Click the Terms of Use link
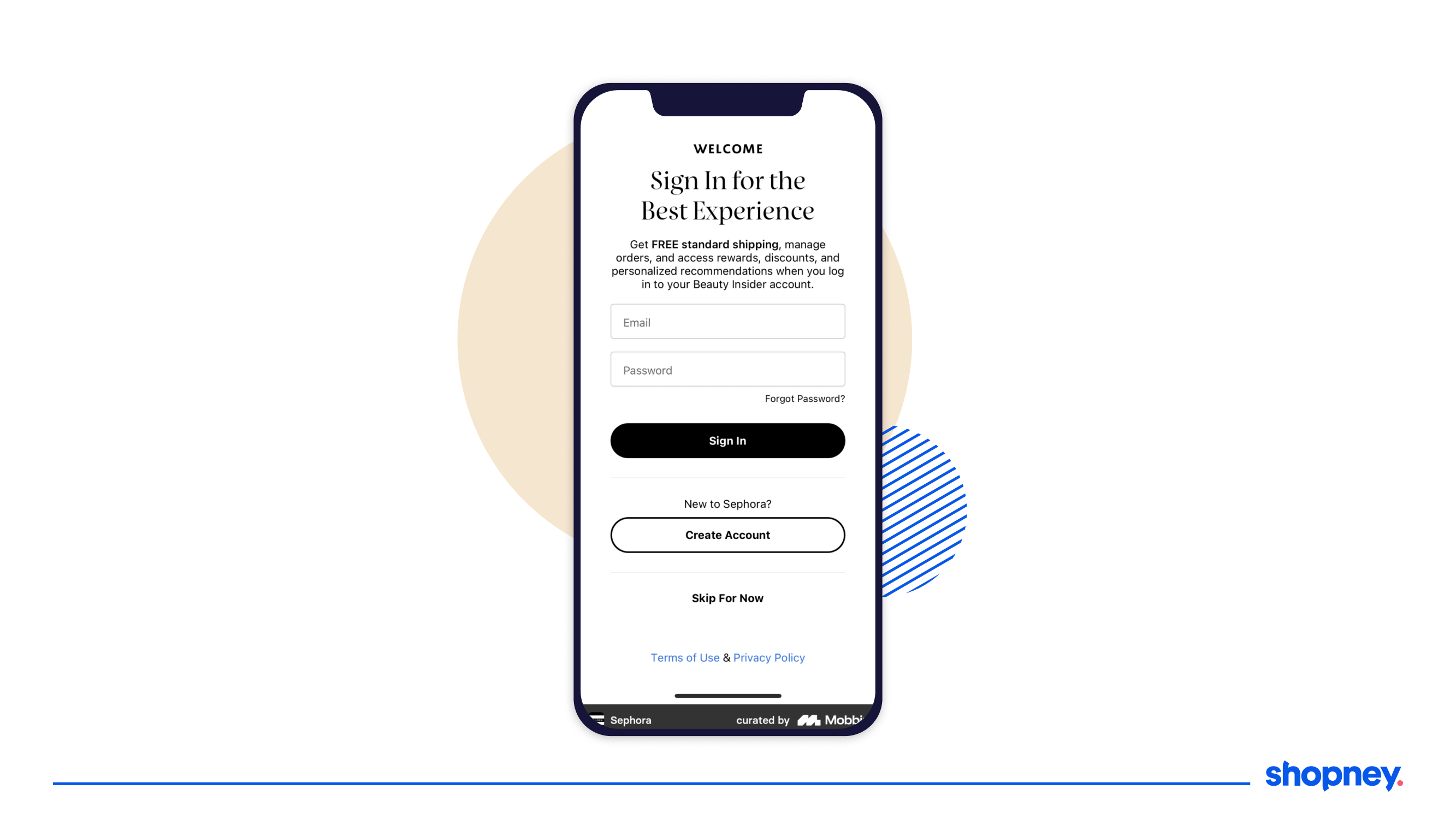The image size is (1456, 819). point(684,657)
